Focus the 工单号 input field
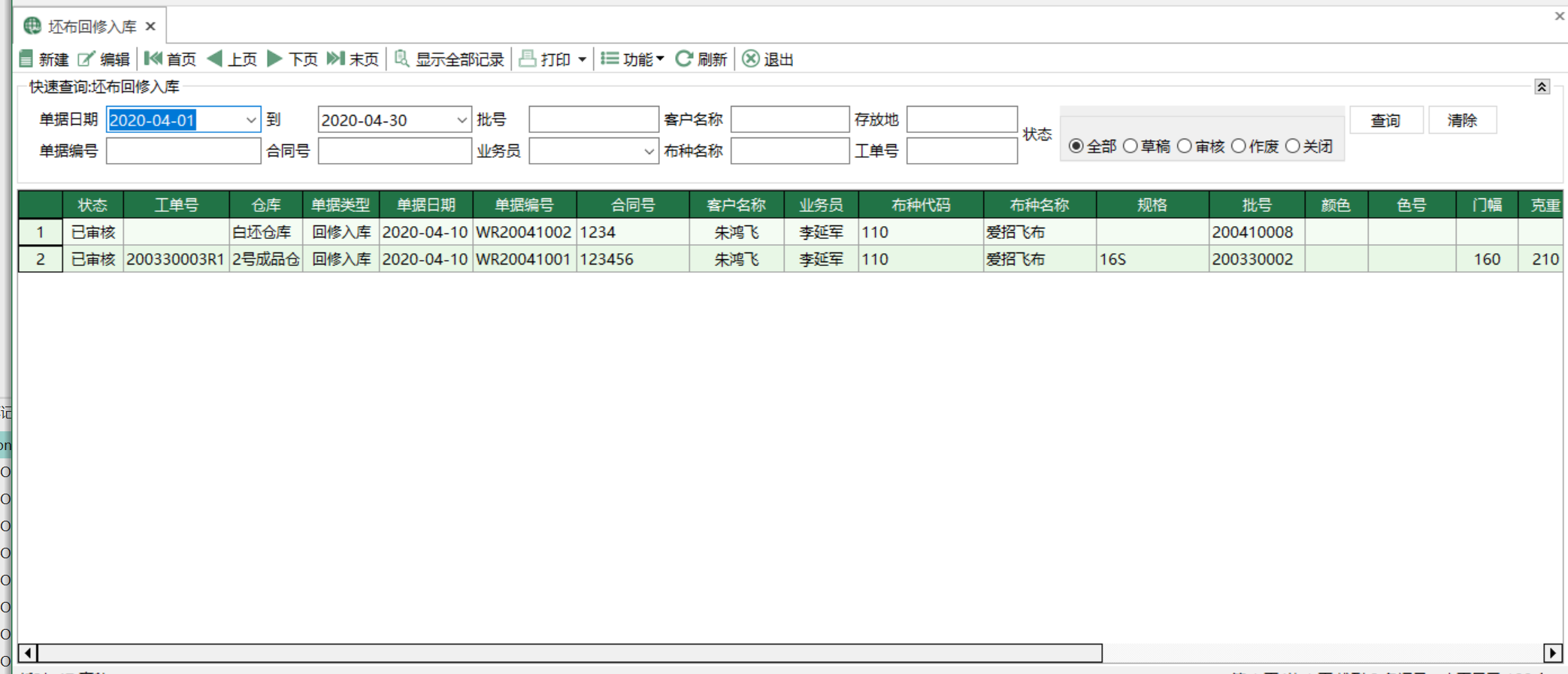 click(962, 151)
